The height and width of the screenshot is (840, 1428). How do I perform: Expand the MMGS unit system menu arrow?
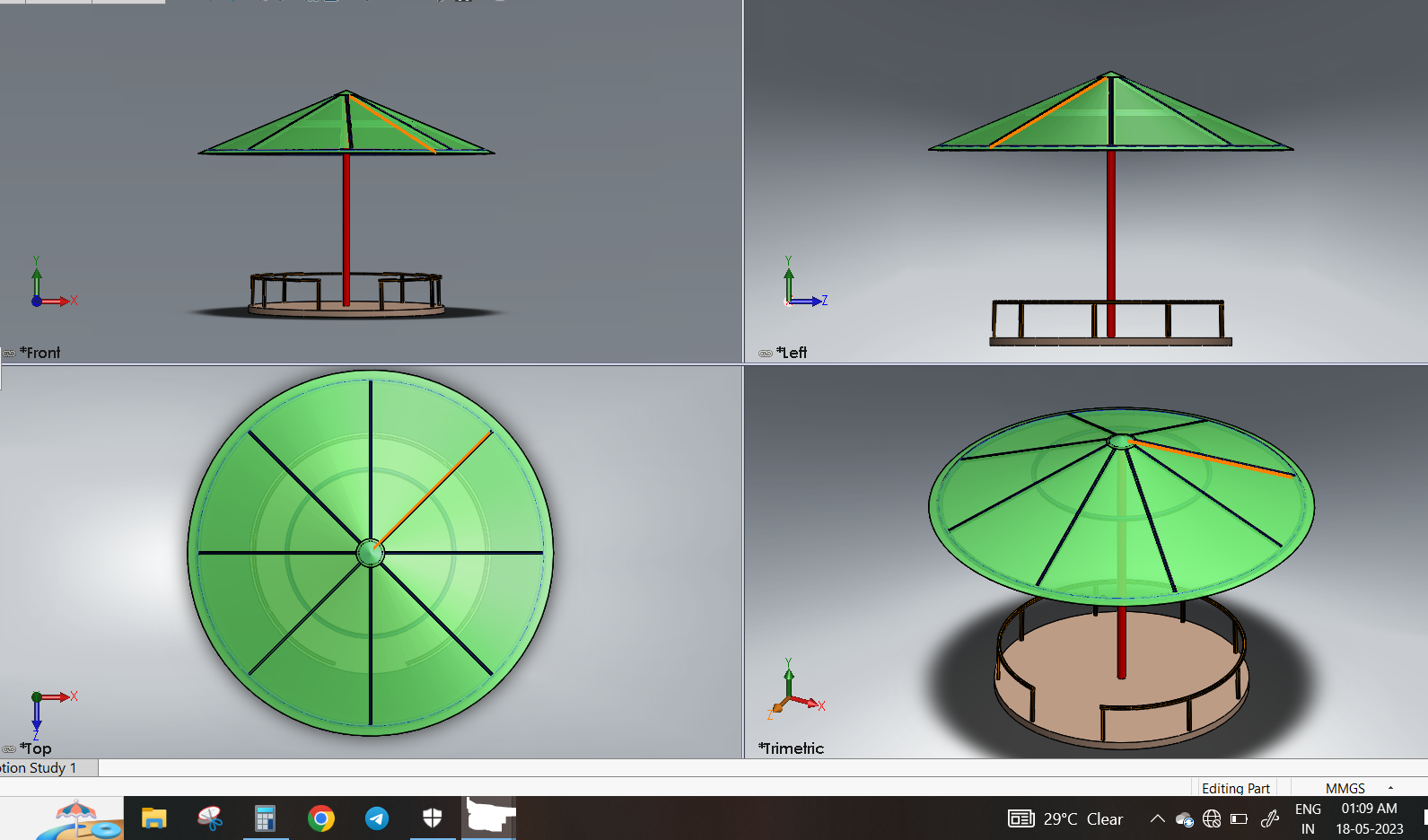(1390, 788)
